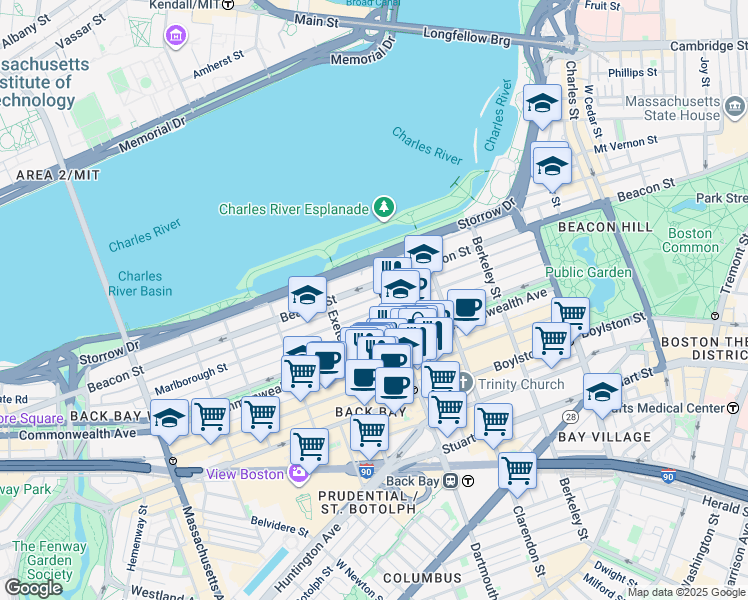Click the View Boston camera pin
Screen dimensions: 748x600
coord(298,475)
